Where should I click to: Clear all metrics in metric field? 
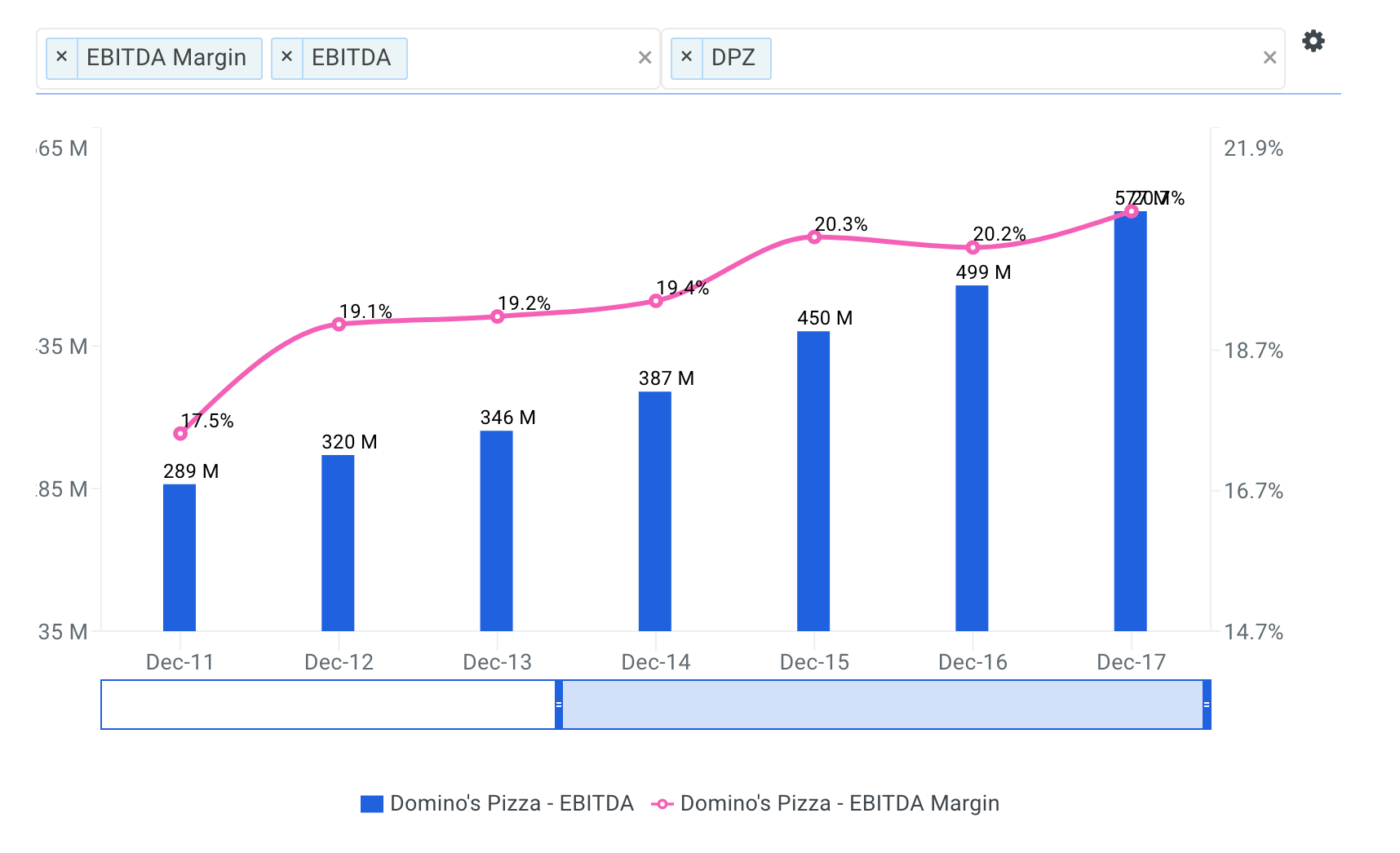coord(645,58)
